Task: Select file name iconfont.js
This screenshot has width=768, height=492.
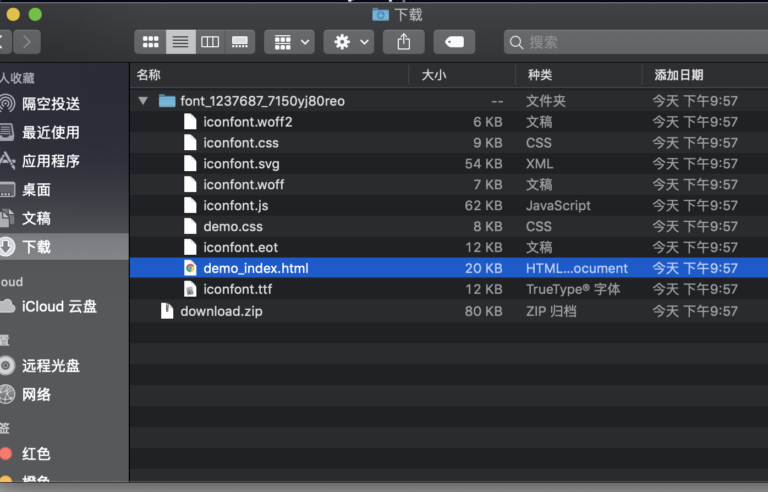Action: pos(236,205)
